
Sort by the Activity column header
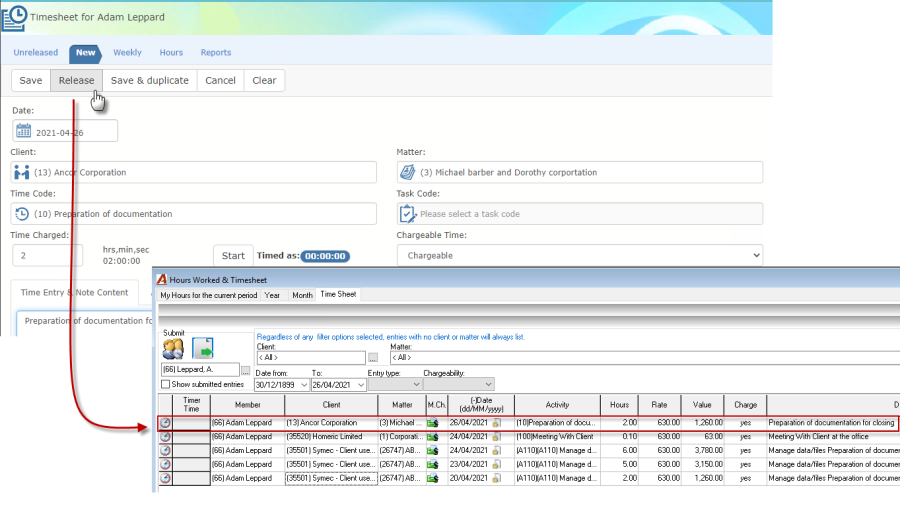tap(557, 405)
